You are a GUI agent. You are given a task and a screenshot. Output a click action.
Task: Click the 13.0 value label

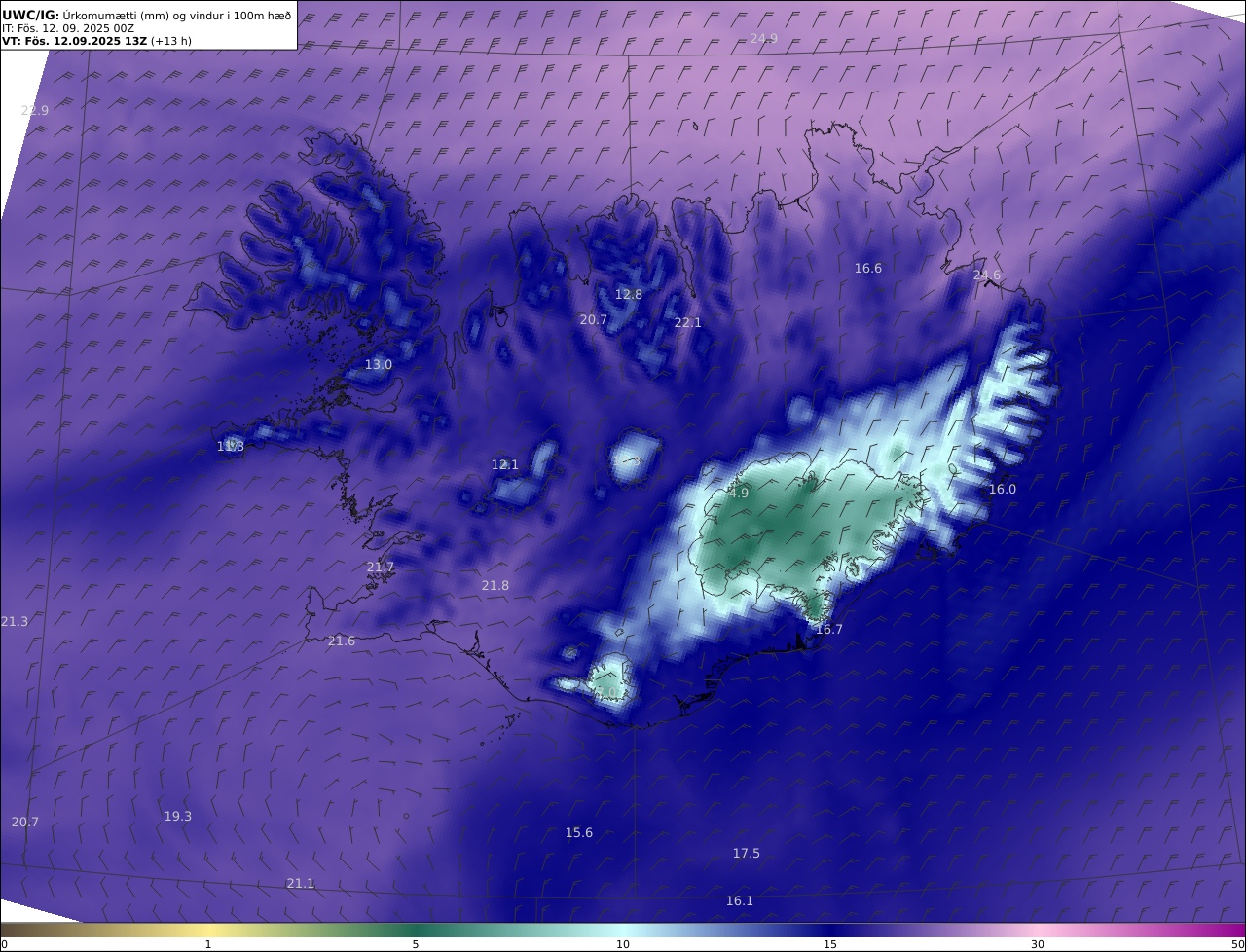point(379,364)
